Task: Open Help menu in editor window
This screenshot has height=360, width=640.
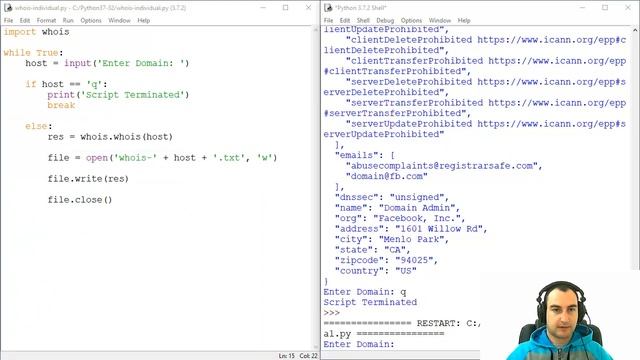Action: (x=144, y=20)
